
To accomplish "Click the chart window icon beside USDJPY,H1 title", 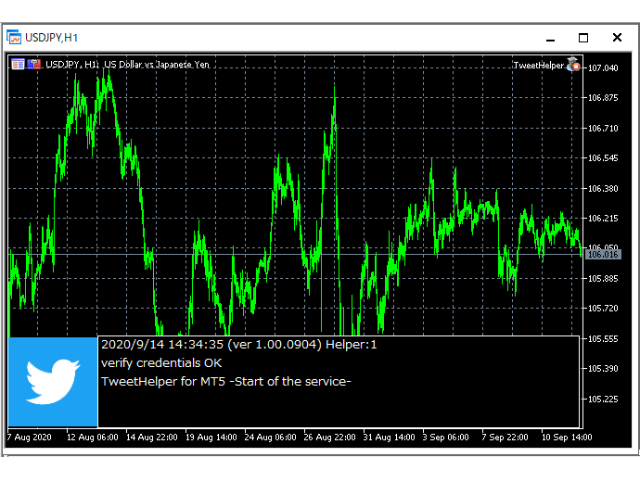I will click(x=15, y=37).
